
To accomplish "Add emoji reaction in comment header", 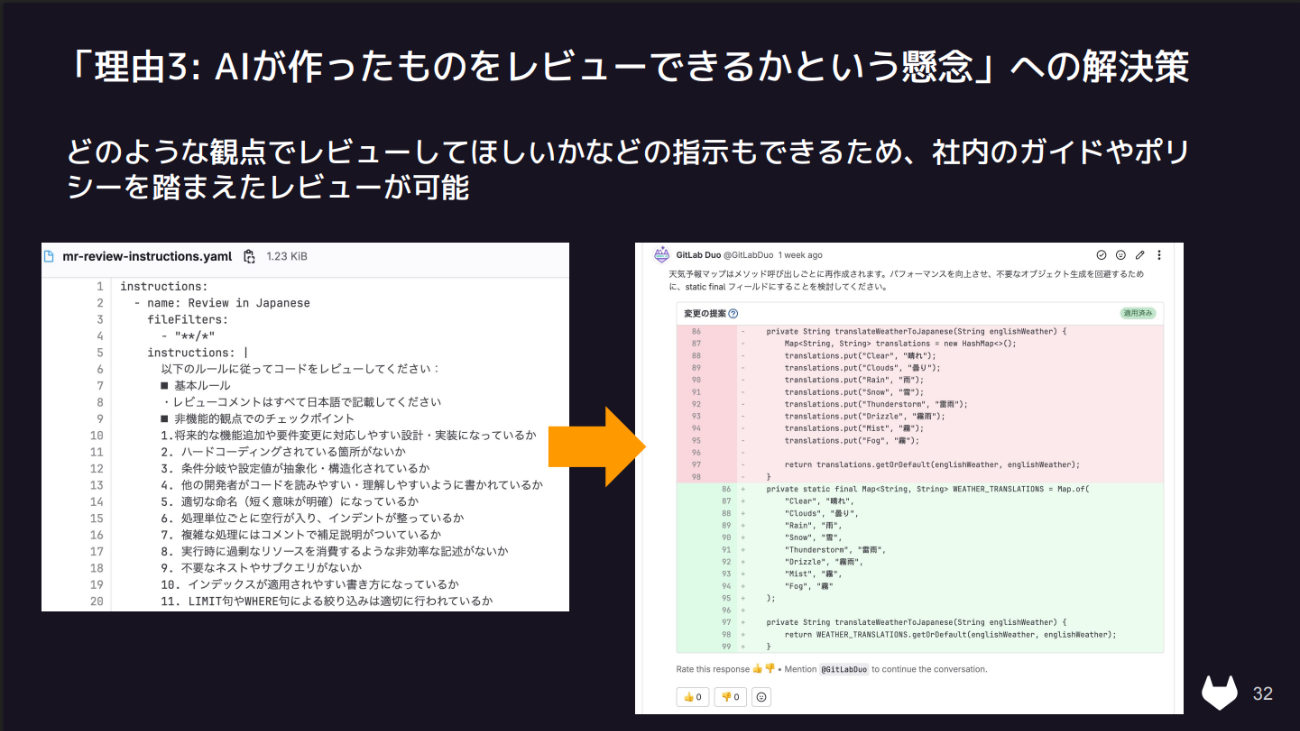I will pos(1120,255).
